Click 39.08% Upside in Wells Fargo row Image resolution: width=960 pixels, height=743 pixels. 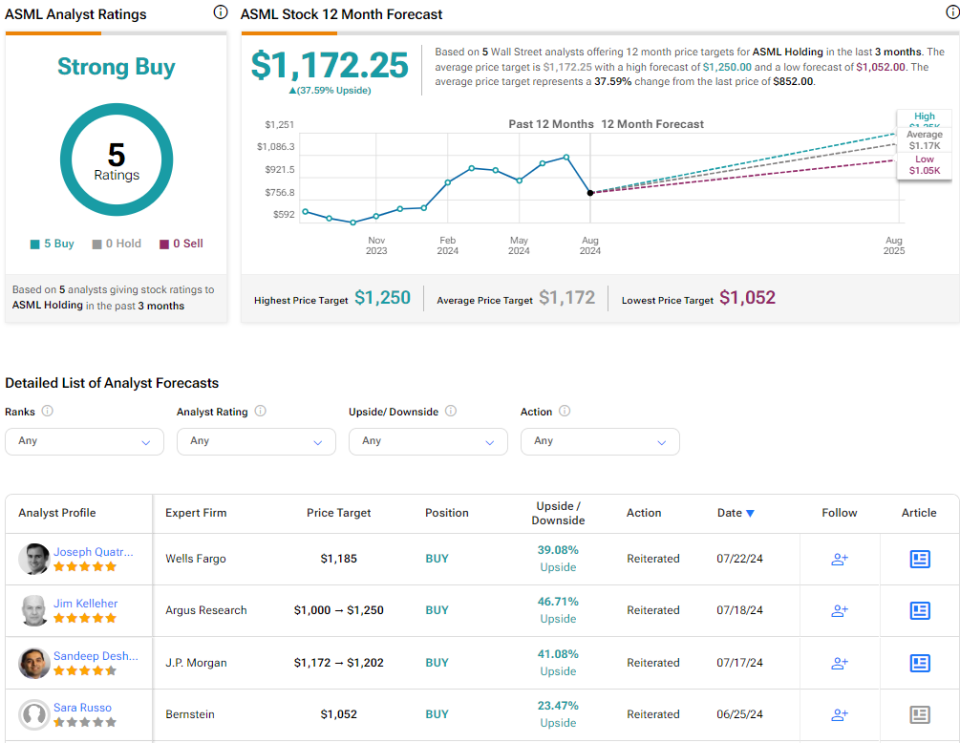coord(558,559)
